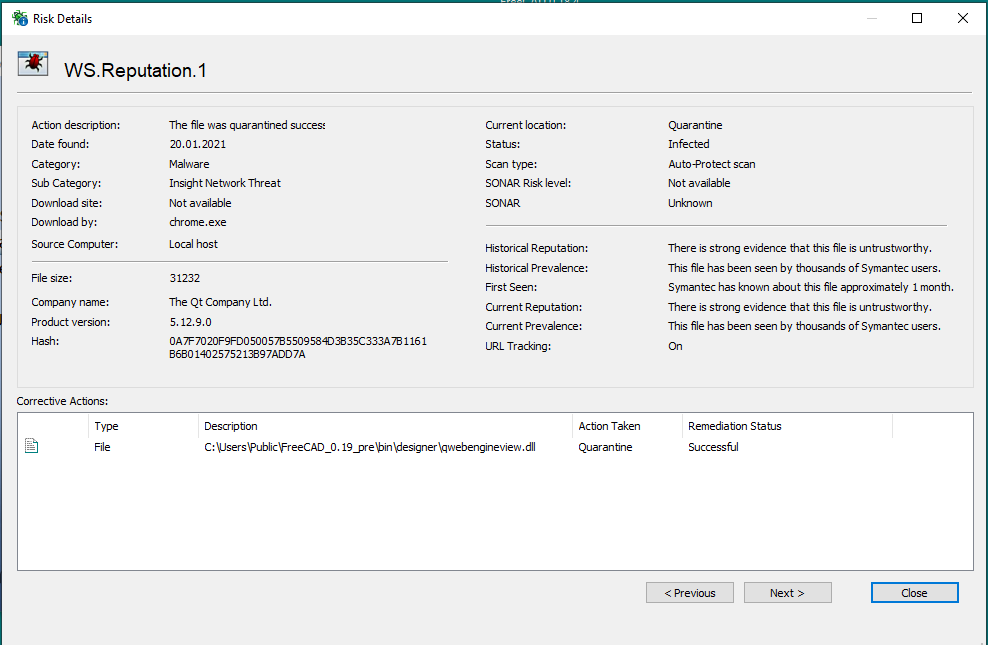Close the window using the title bar X
The height and width of the screenshot is (645, 988).
pyautogui.click(x=962, y=18)
